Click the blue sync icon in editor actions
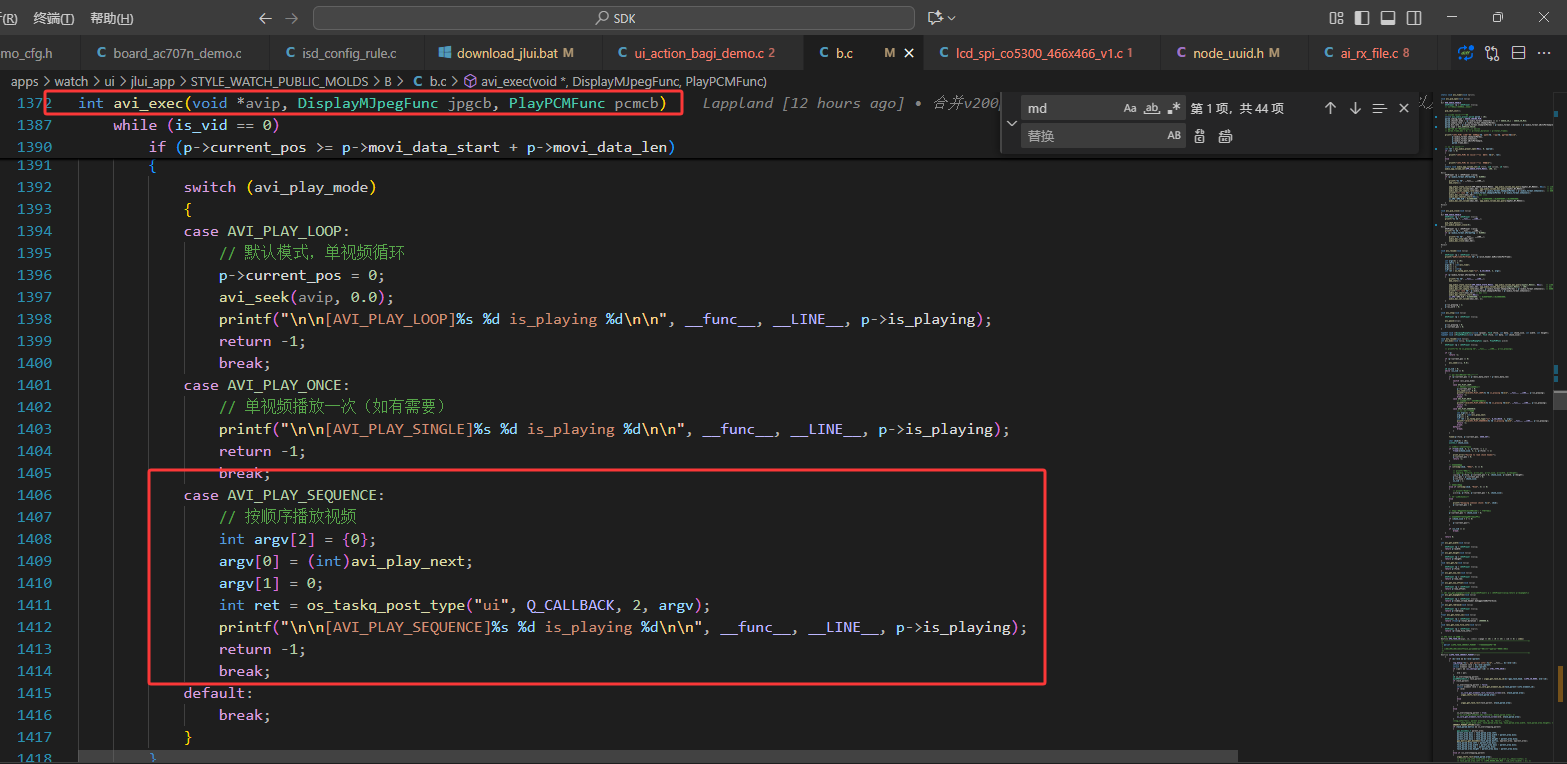The image size is (1567, 764). 1466,53
